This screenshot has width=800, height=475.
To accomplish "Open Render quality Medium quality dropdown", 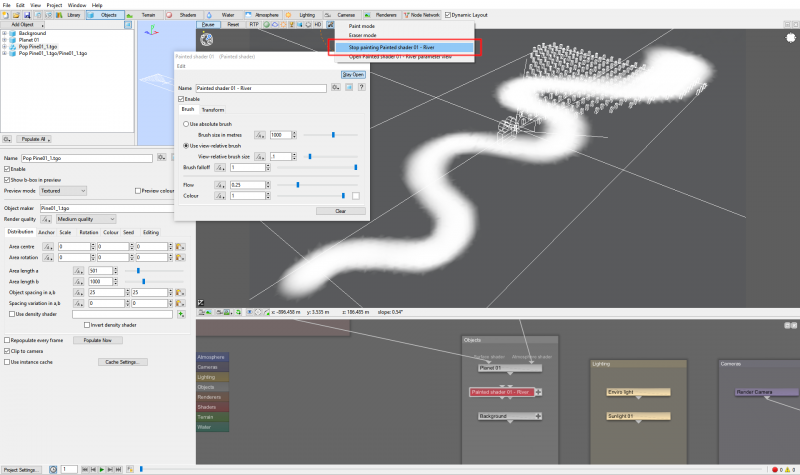I will (x=86, y=219).
